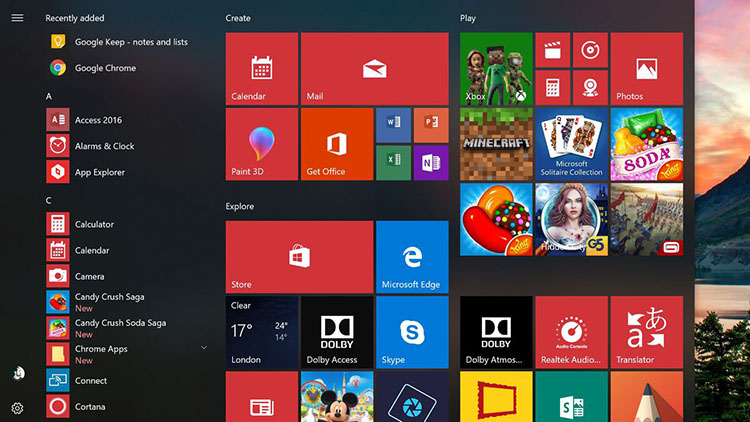Viewport: 750px width, 422px height.
Task: Click the user account avatar
Action: (18, 373)
